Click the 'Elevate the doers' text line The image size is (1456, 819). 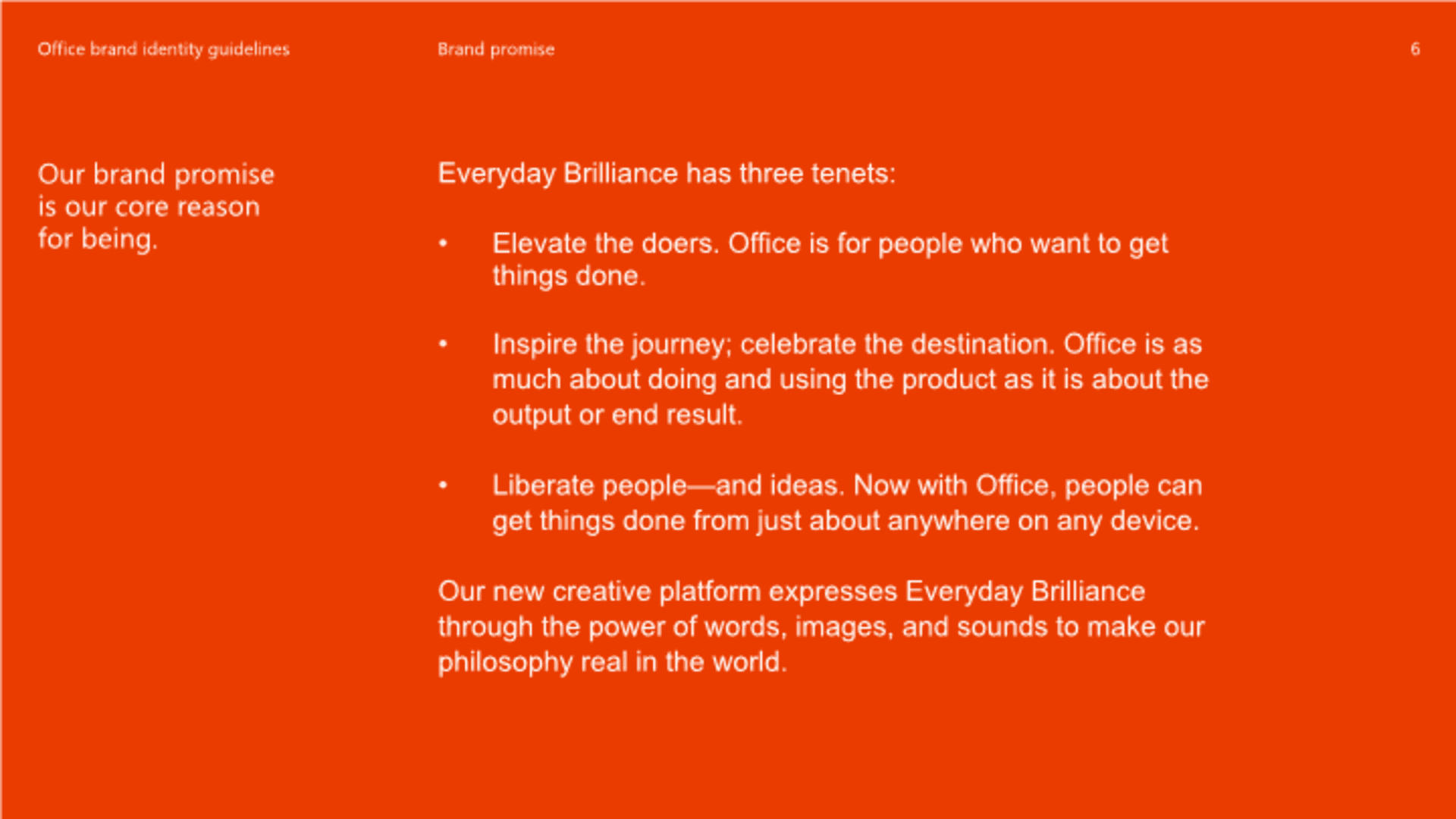click(830, 243)
